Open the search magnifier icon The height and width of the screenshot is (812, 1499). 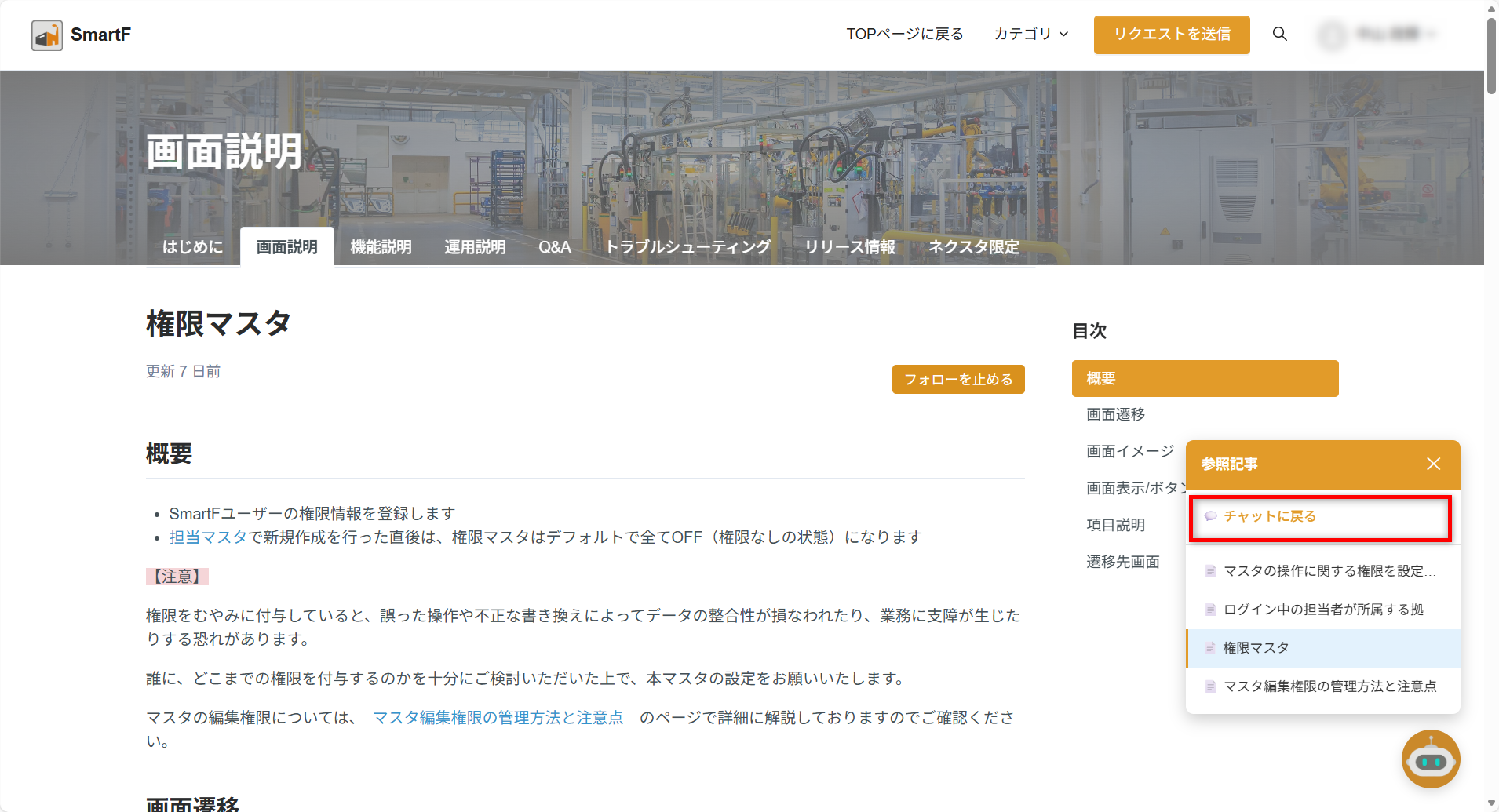pos(1279,35)
